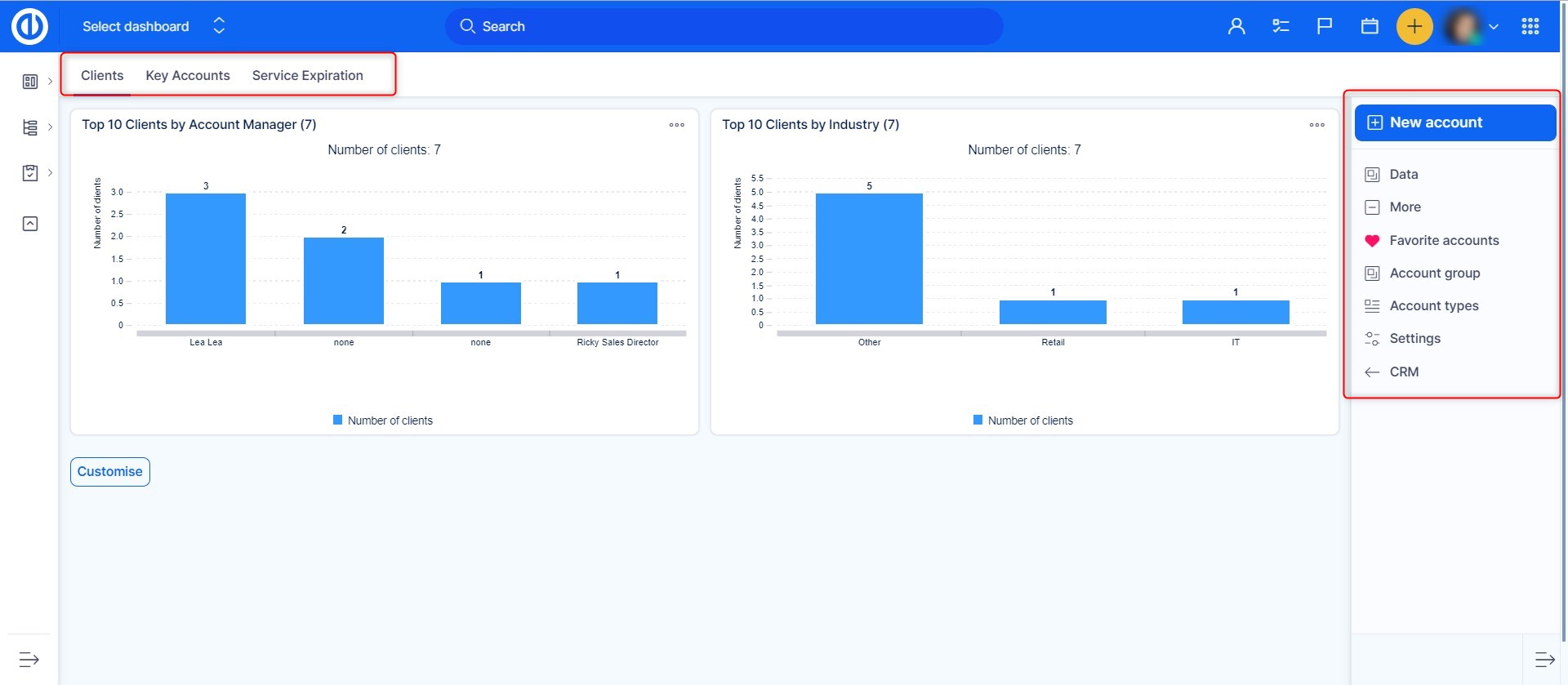Open the user profile icon in top bar
This screenshot has height=685, width=1568.
click(x=1236, y=26)
